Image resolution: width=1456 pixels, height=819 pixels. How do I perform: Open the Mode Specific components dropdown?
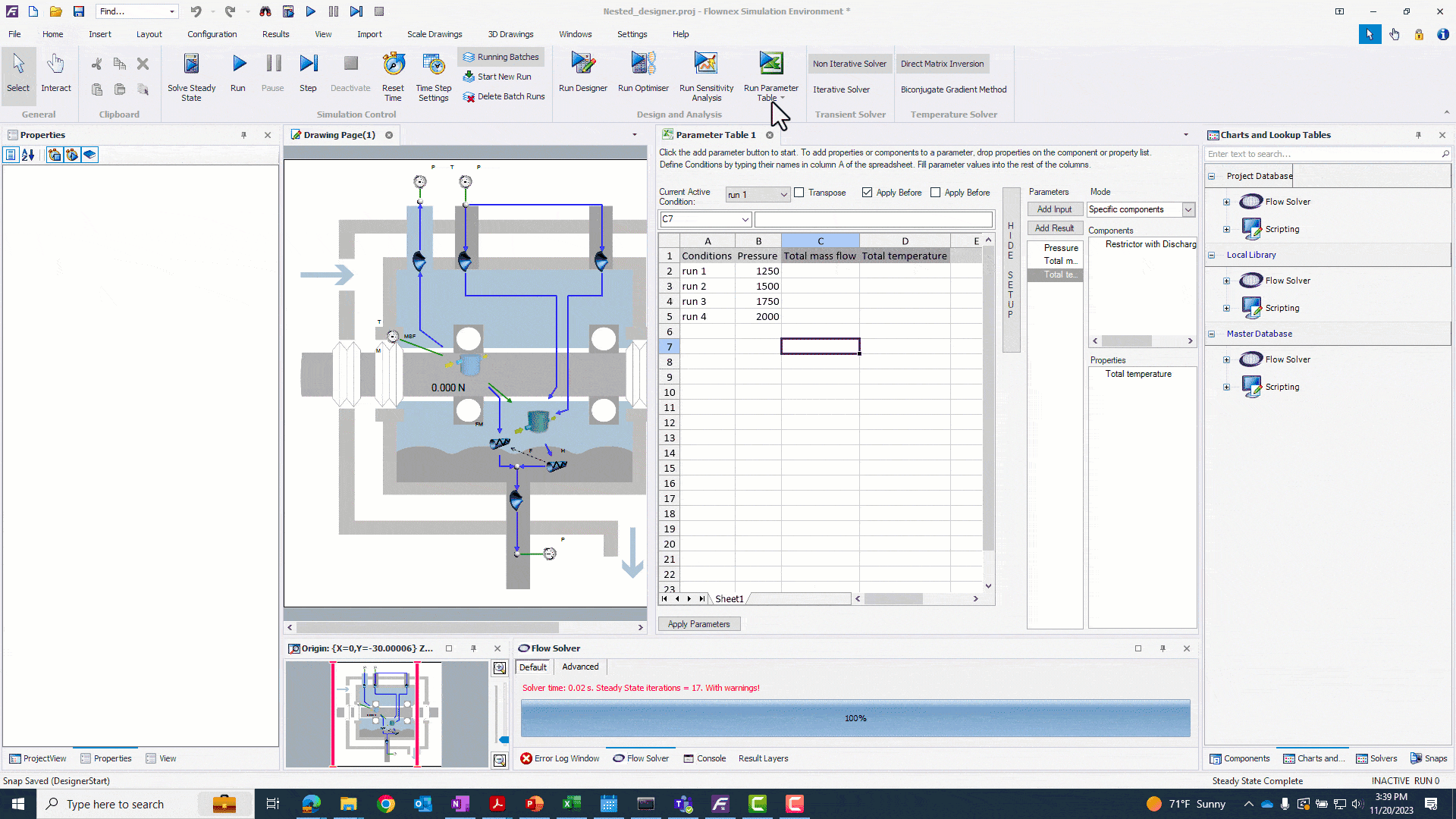(1188, 209)
